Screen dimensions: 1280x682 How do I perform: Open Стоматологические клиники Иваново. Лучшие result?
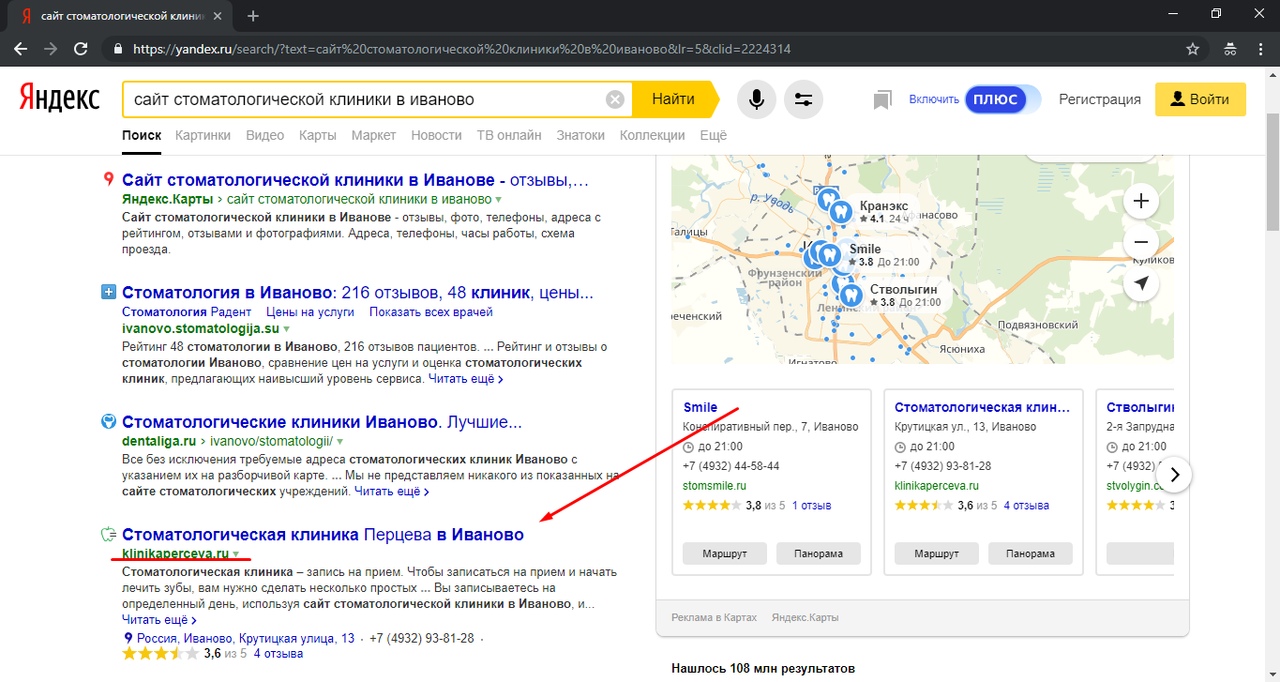322,422
